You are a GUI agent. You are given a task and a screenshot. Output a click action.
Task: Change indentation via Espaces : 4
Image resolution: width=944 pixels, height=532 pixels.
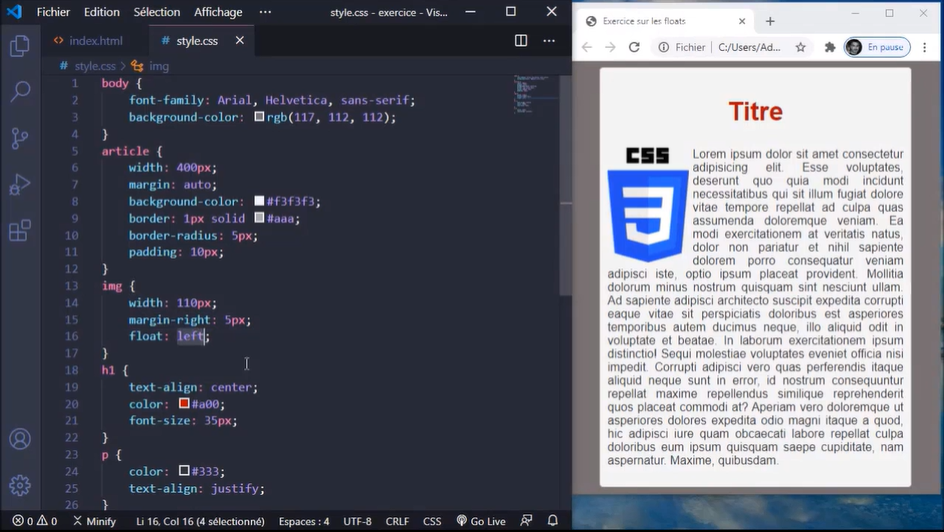(304, 521)
